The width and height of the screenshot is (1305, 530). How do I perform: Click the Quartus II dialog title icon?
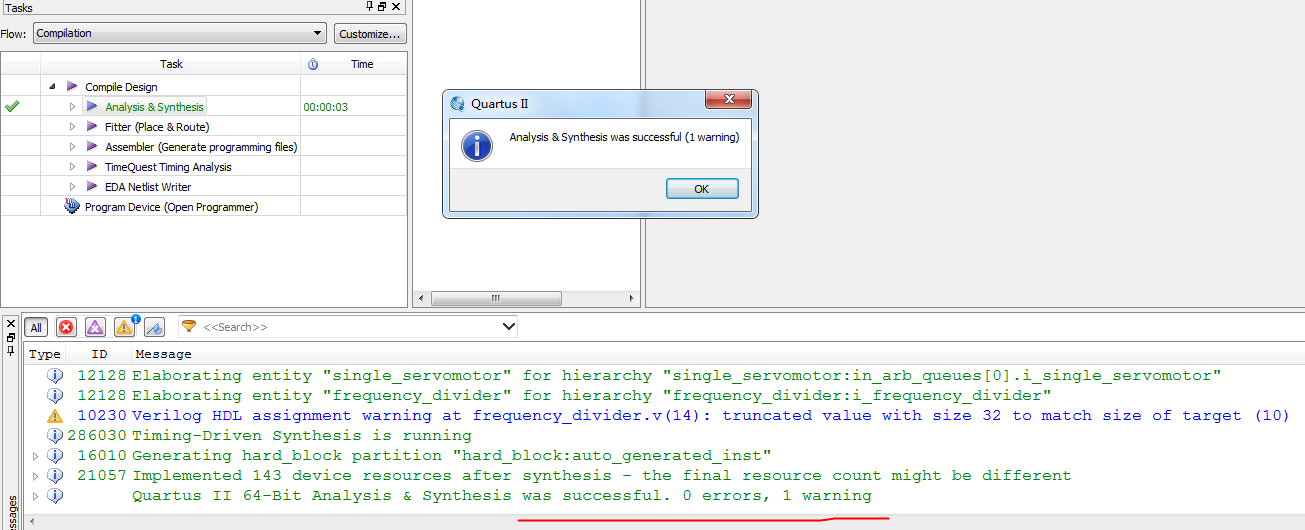458,103
